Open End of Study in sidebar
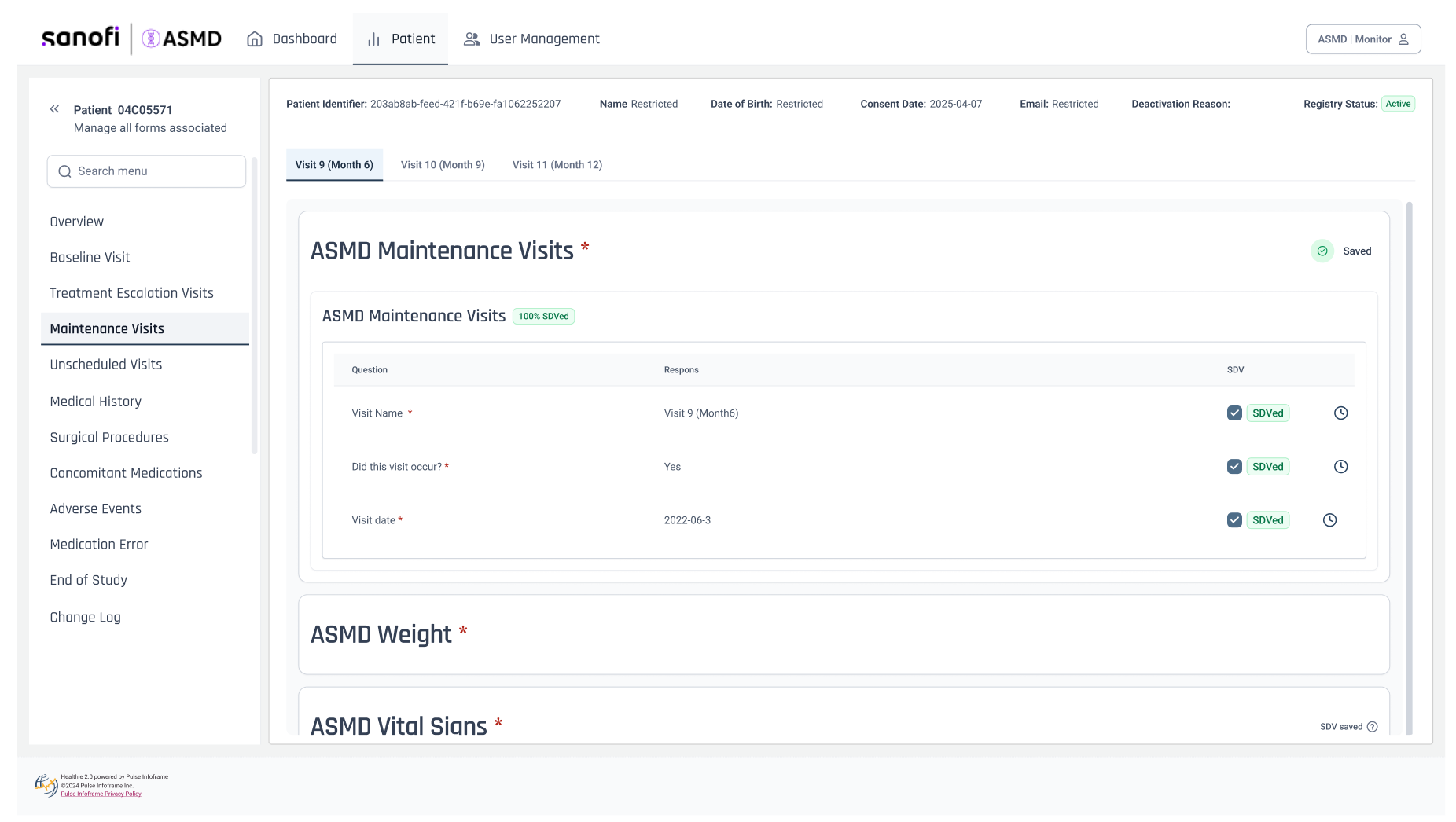Screen dimensions: 1456x822 (x=89, y=580)
